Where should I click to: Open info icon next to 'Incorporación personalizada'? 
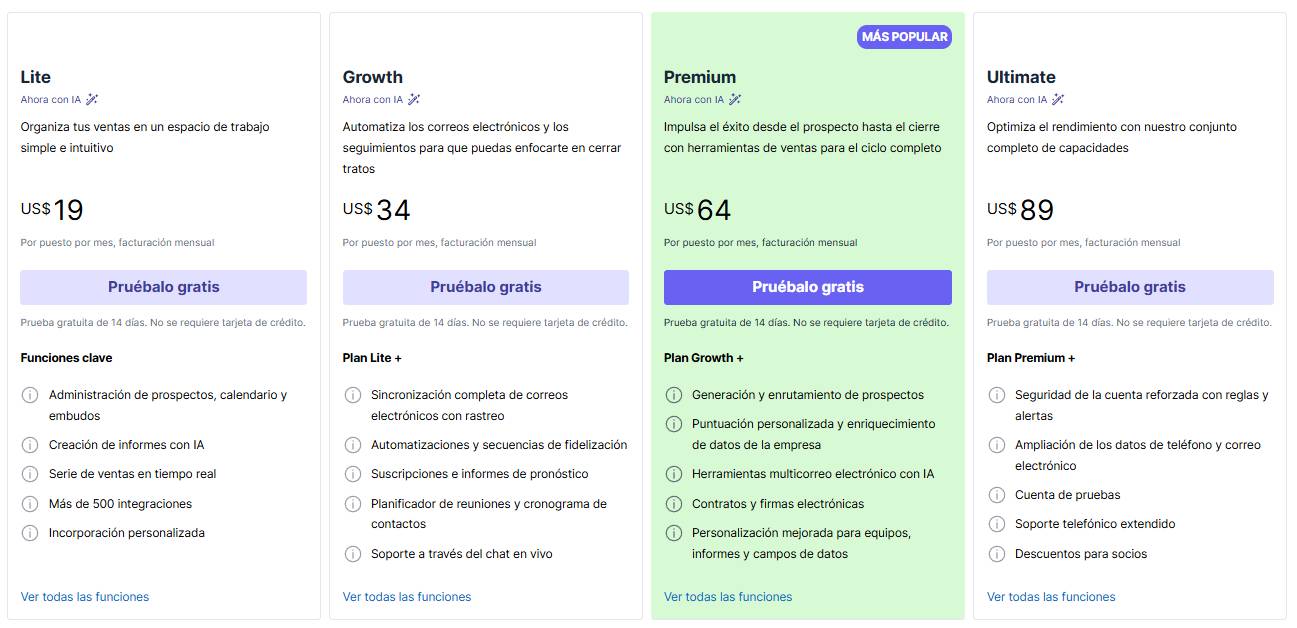pos(30,533)
